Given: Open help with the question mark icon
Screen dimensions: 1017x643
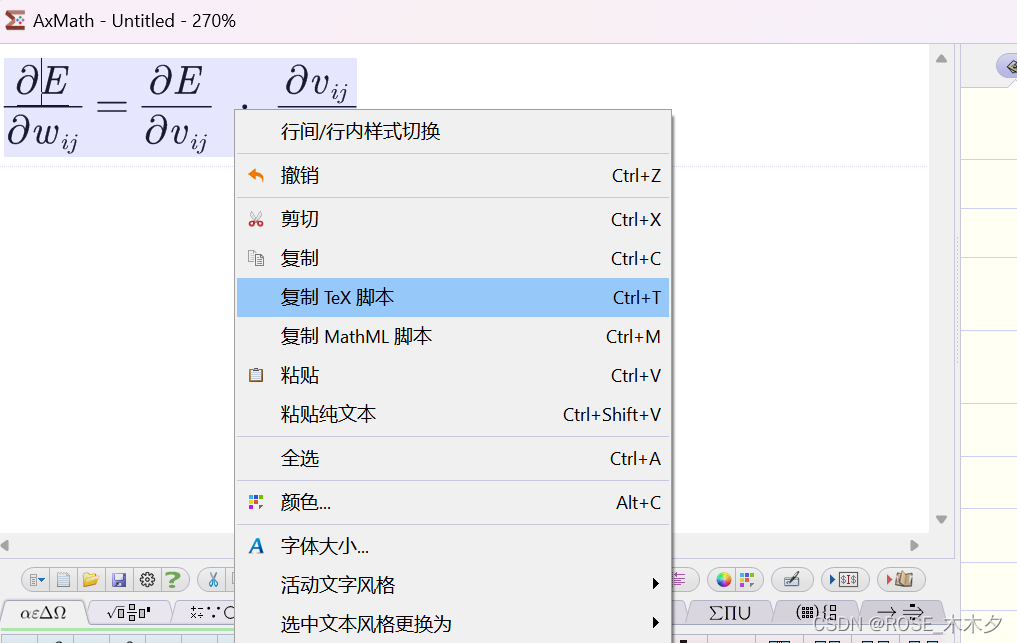Looking at the screenshot, I should pos(173,579).
